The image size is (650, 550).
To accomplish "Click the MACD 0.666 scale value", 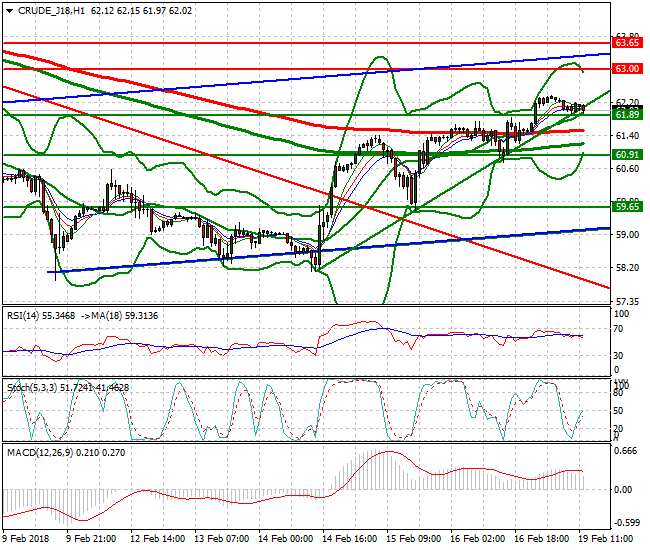I will [x=625, y=451].
